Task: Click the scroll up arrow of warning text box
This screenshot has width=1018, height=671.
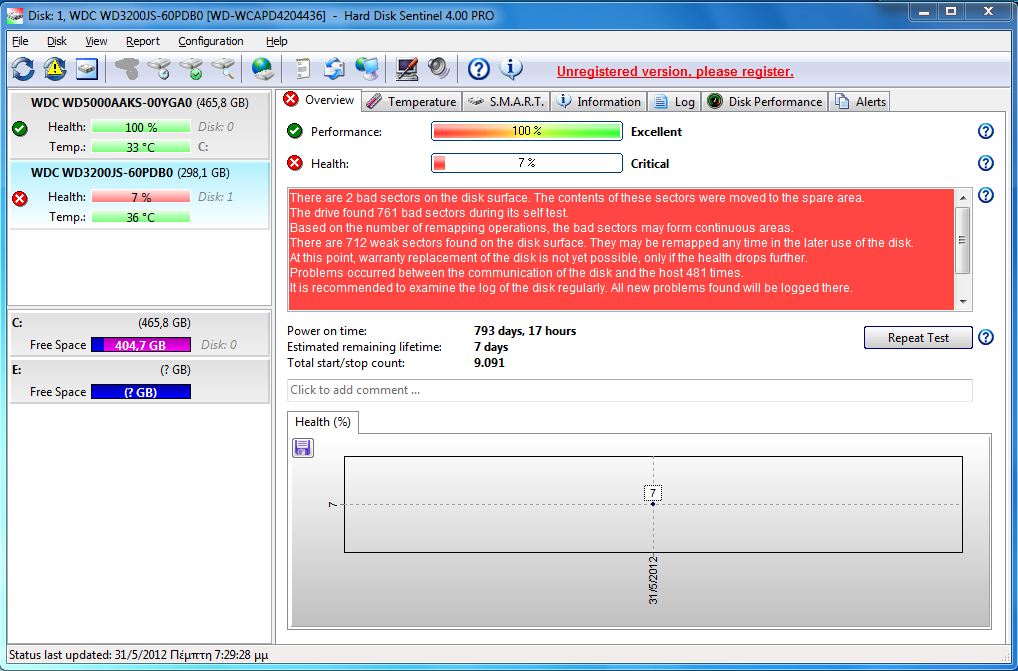Action: (x=963, y=197)
